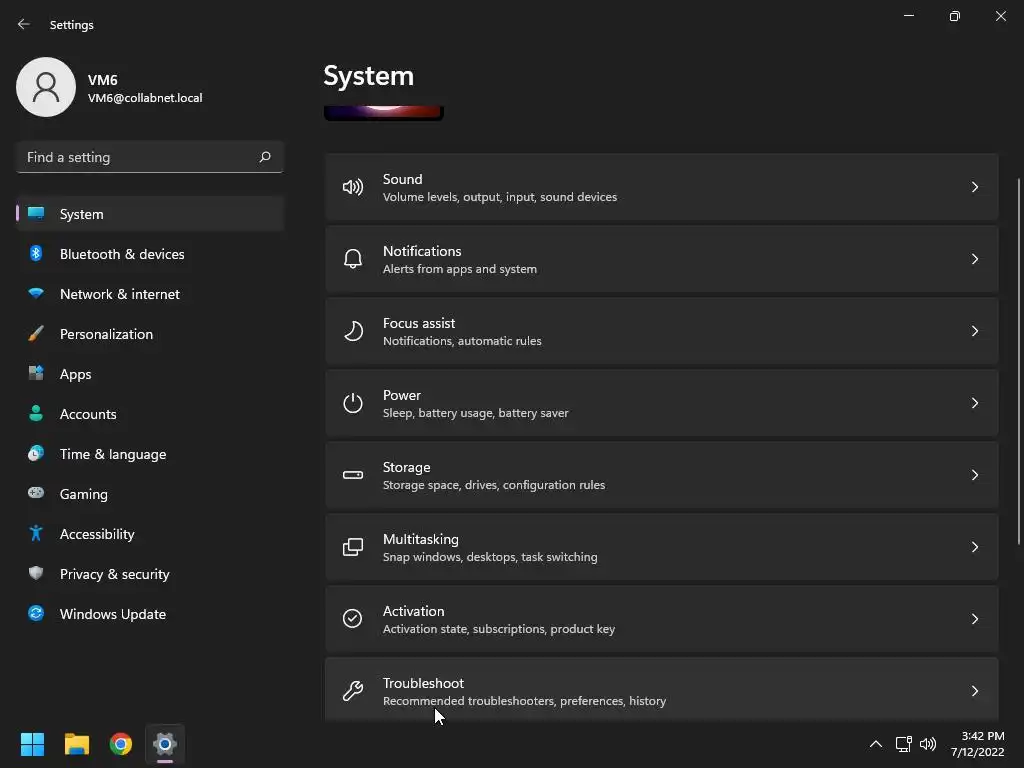Image resolution: width=1024 pixels, height=768 pixels.
Task: Open Google Chrome from taskbar
Action: pos(121,744)
